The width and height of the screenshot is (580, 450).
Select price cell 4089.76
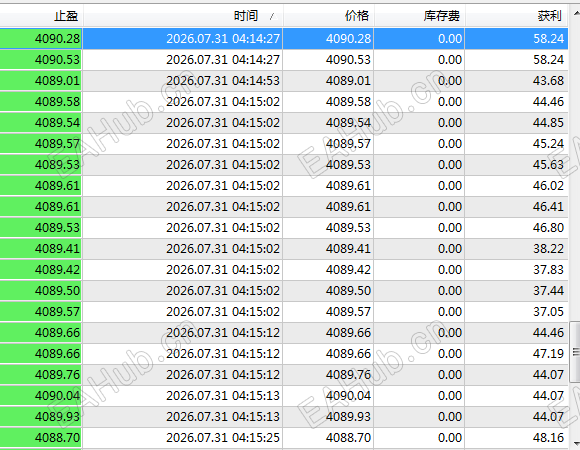point(328,375)
